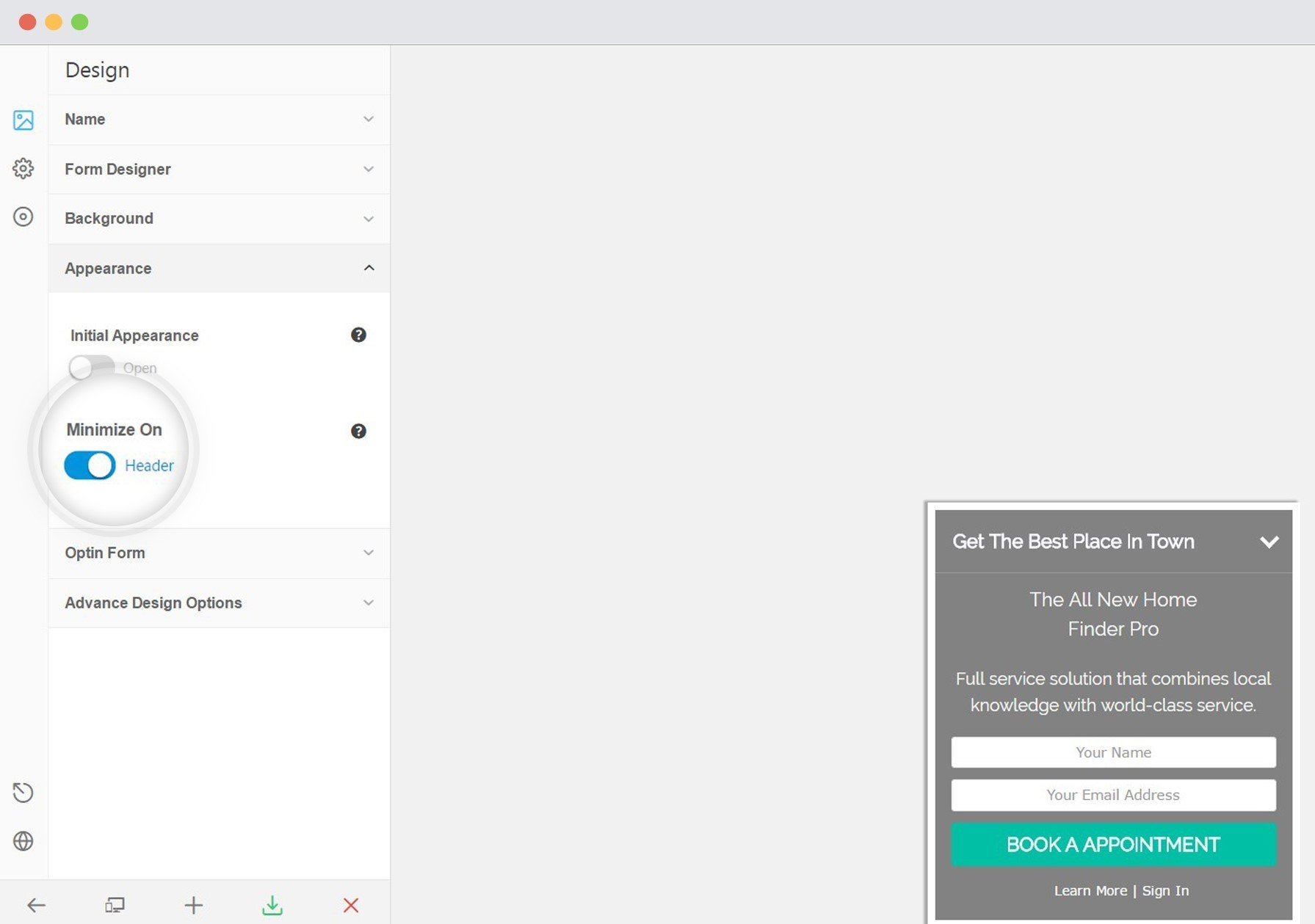The image size is (1315, 924).
Task: Expand the Background section
Action: [219, 219]
